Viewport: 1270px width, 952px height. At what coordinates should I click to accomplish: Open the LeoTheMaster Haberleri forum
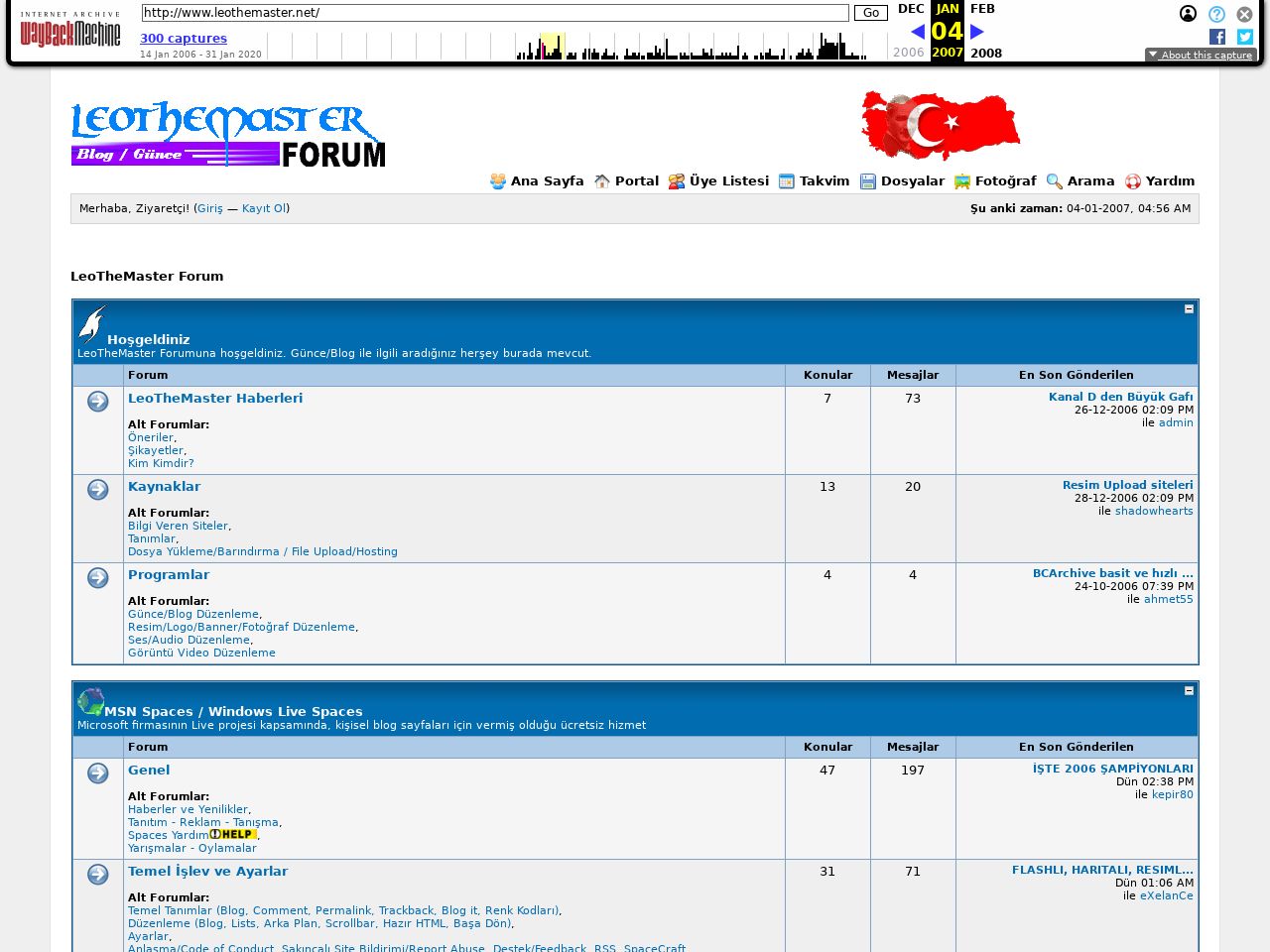tap(215, 399)
